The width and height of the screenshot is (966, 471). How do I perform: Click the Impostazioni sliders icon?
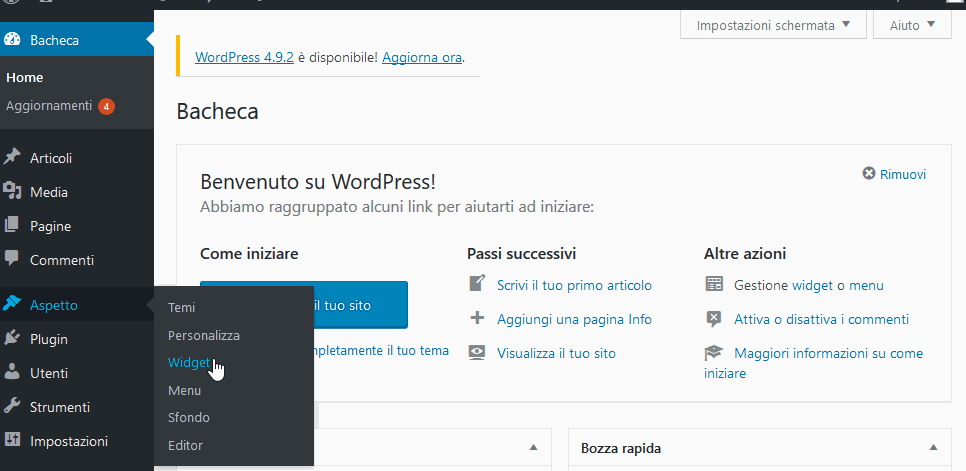coord(11,440)
